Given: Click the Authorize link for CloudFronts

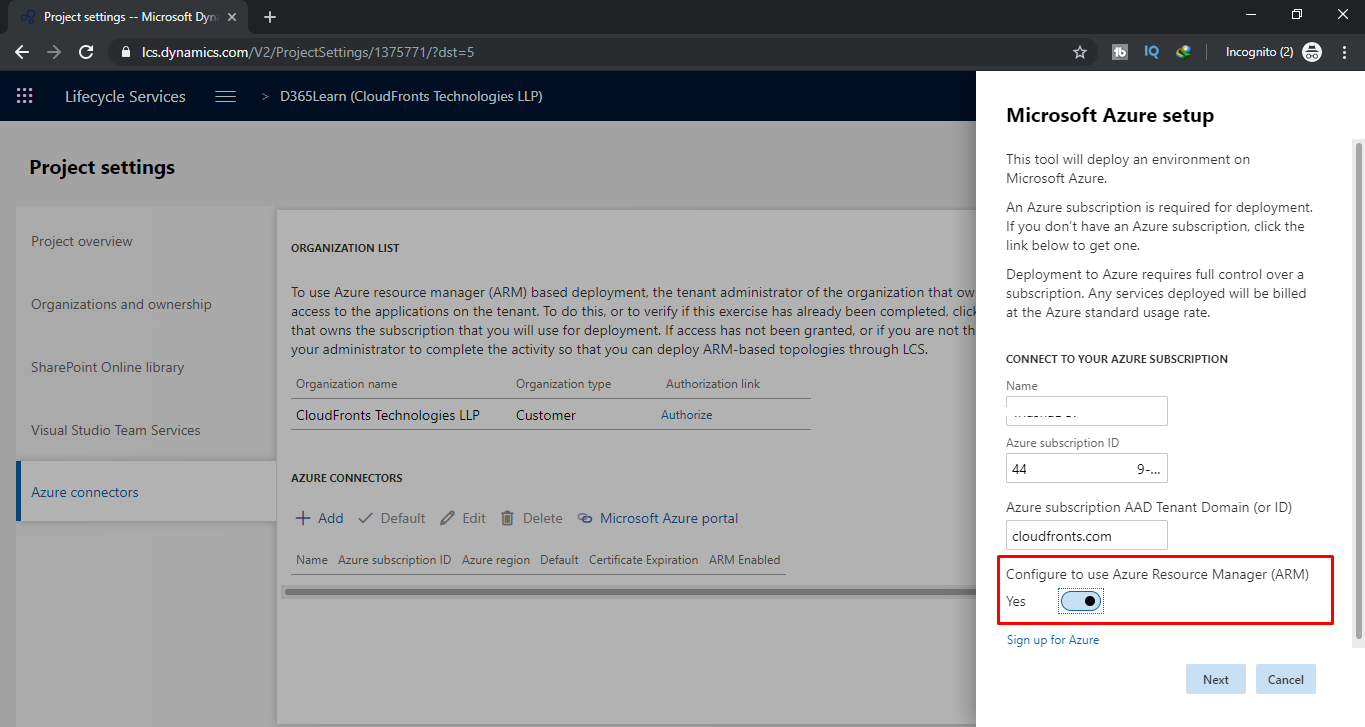Looking at the screenshot, I should (687, 415).
